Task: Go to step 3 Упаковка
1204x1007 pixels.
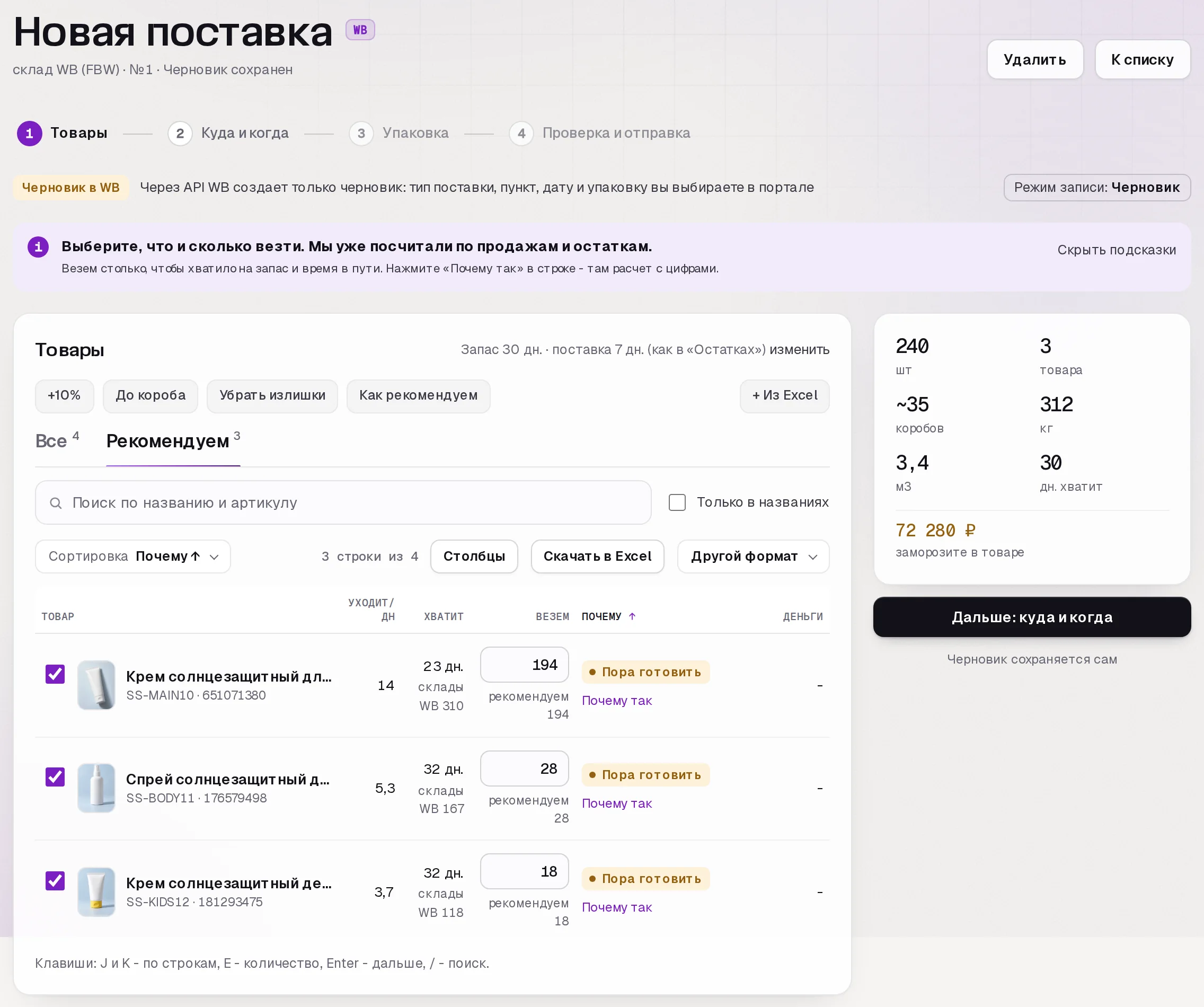Action: pos(399,134)
